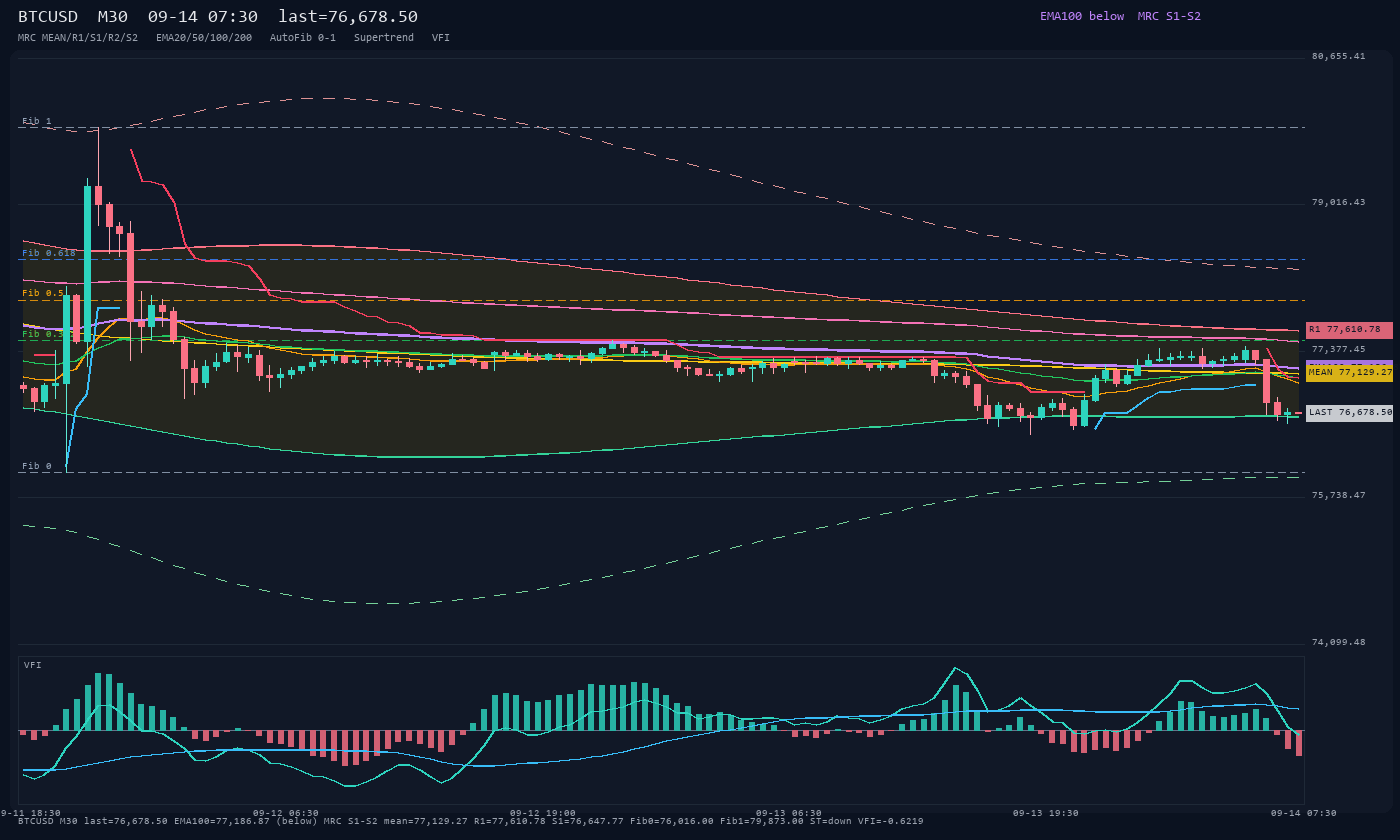Viewport: 1400px width, 840px height.
Task: Click the 80,655.41 price axis label
Action: tap(1338, 56)
